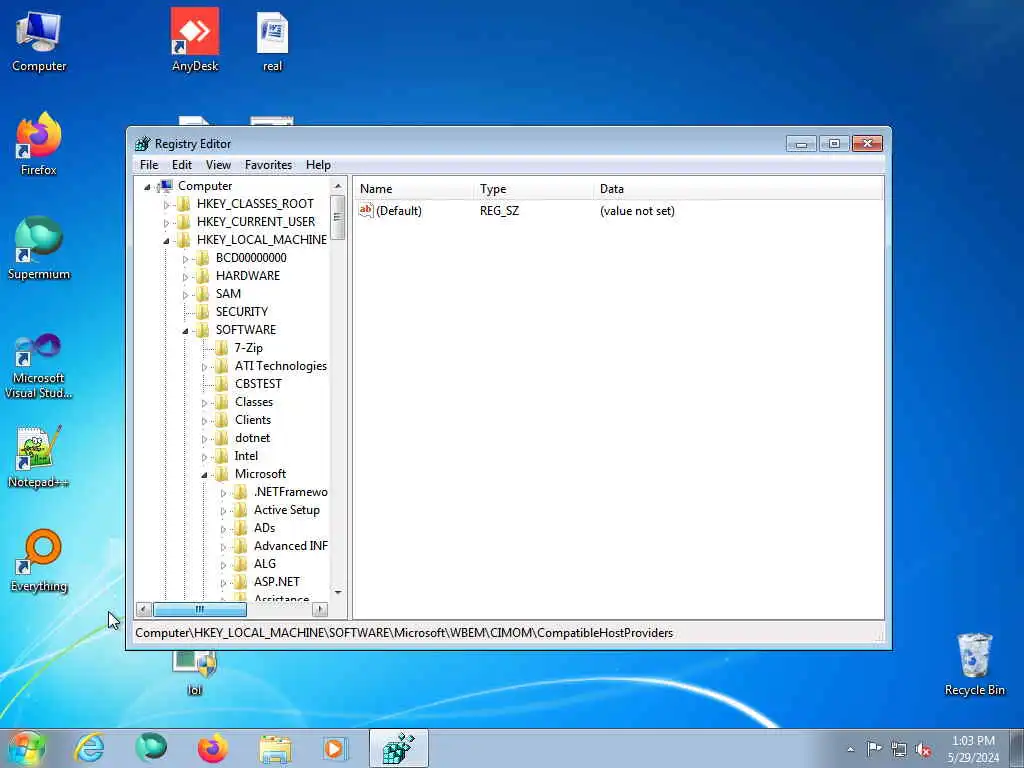The image size is (1024, 768).
Task: Open Windows Explorer from taskbar
Action: point(275,748)
